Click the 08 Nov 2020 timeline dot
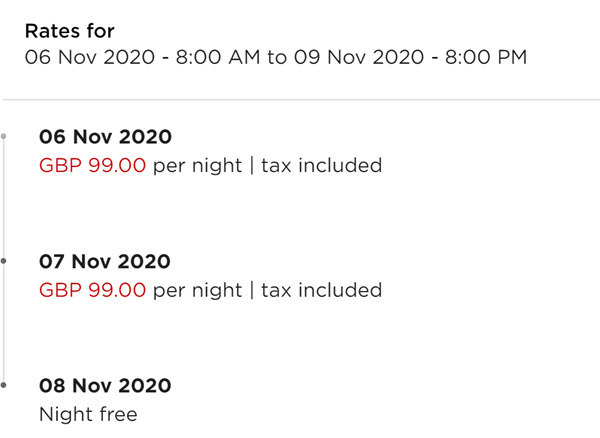 coord(3,385)
